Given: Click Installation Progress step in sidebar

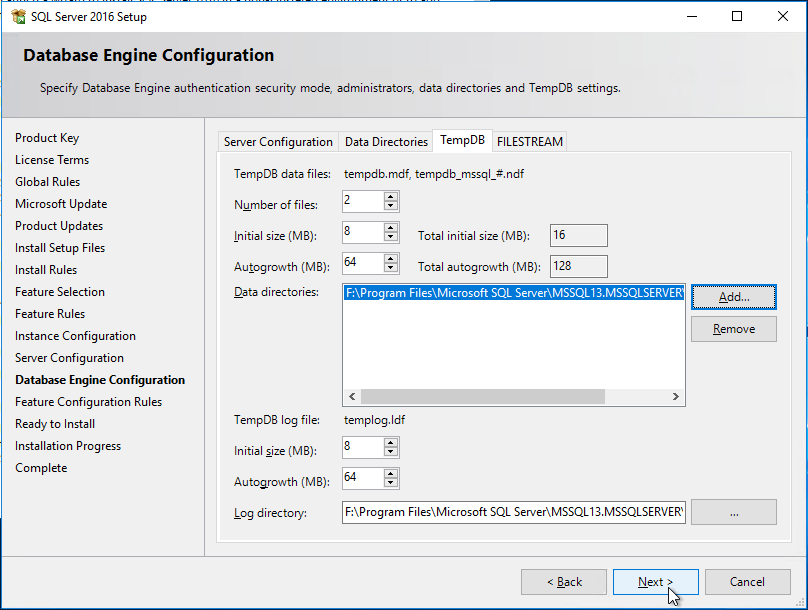Looking at the screenshot, I should pos(68,446).
